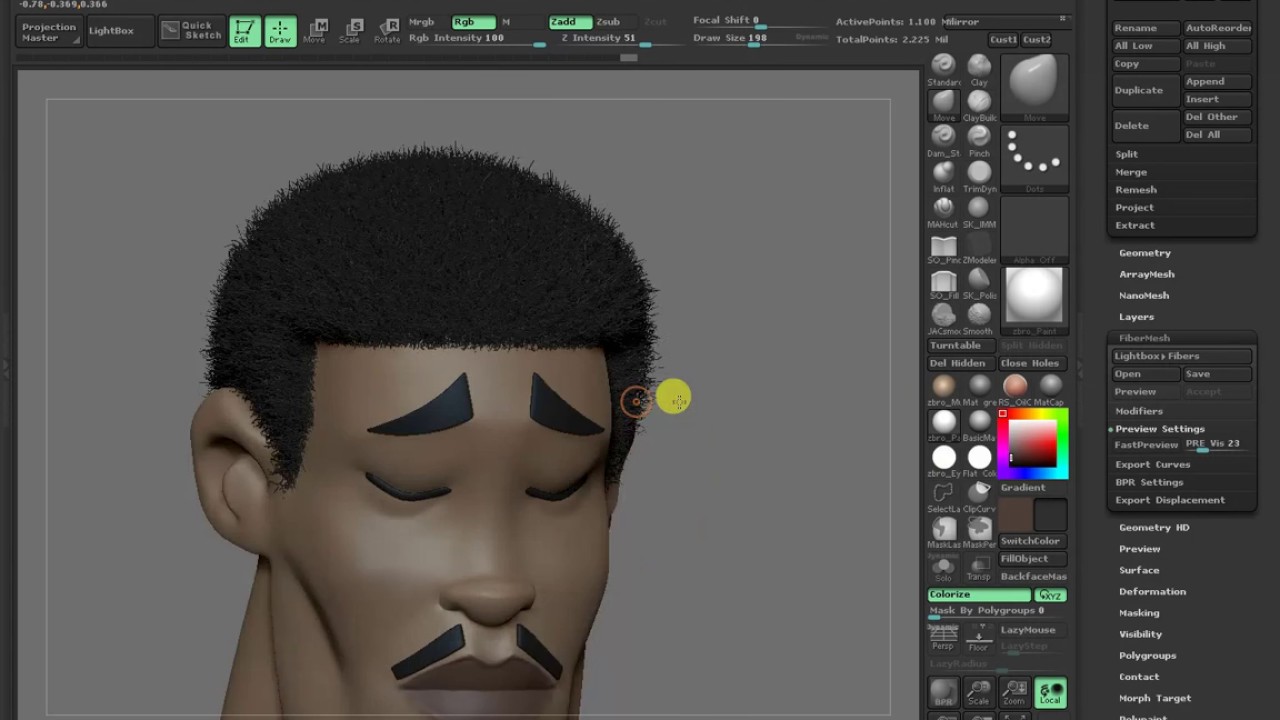Toggle Transp transparency mode
The height and width of the screenshot is (720, 1280).
click(x=979, y=569)
